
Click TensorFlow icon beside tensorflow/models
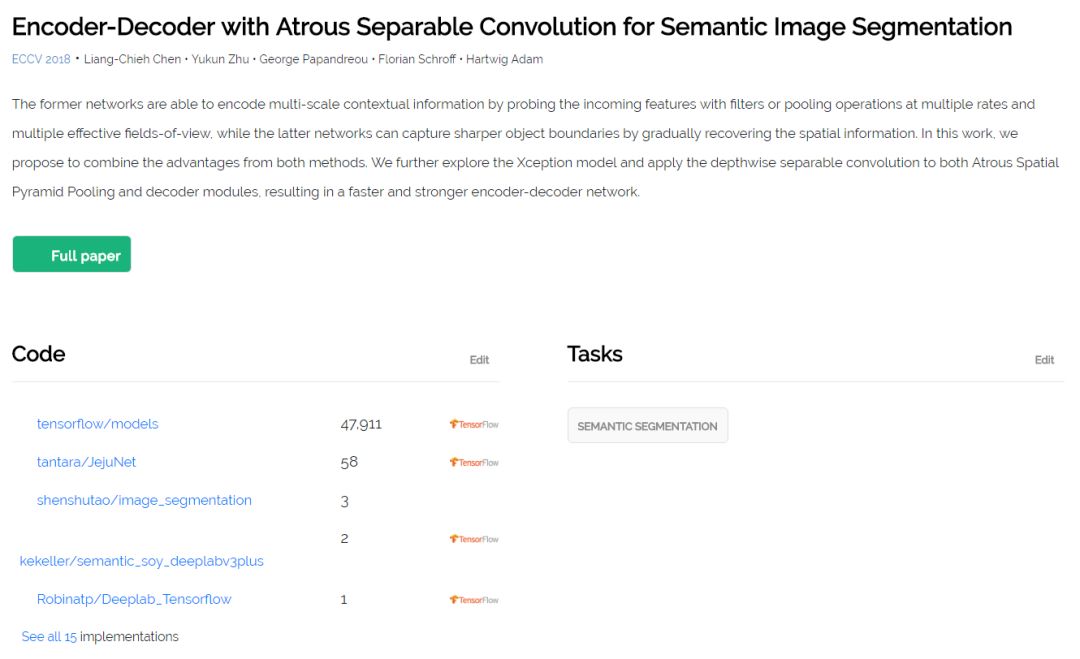tap(474, 424)
